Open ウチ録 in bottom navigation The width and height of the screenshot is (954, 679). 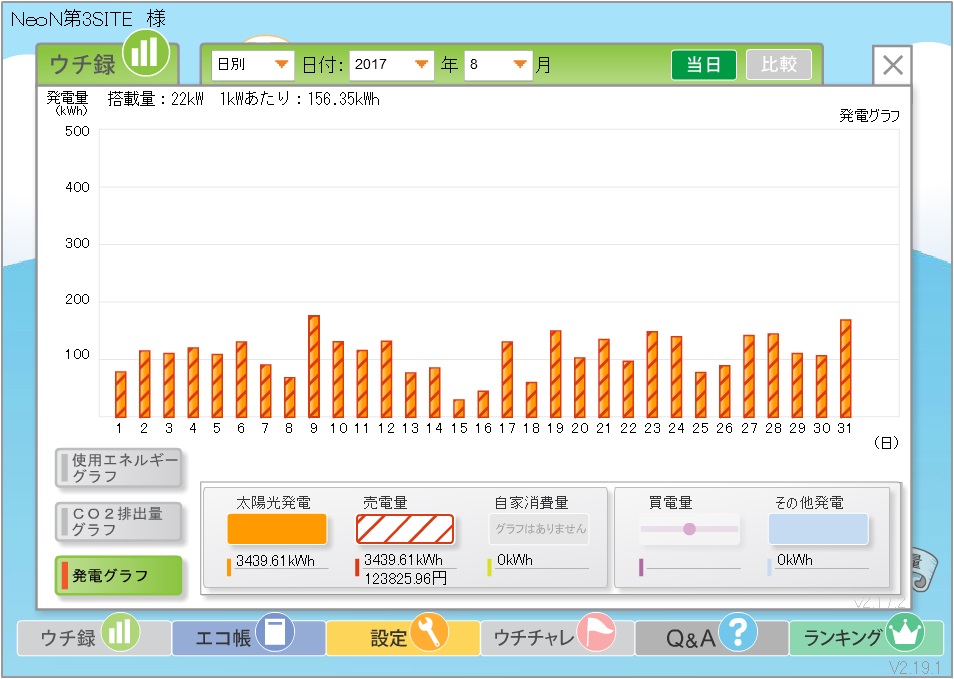[94, 637]
